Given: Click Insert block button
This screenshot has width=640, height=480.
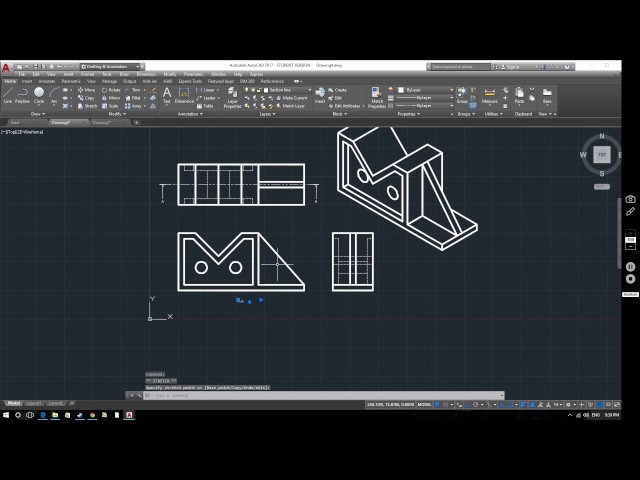Looking at the screenshot, I should click(320, 96).
